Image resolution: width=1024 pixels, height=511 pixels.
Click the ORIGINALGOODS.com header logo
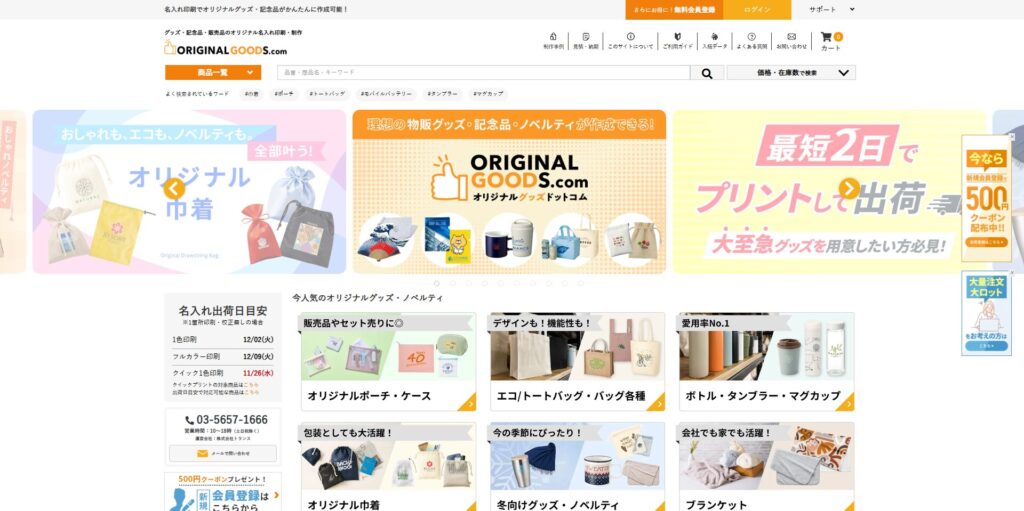225,48
